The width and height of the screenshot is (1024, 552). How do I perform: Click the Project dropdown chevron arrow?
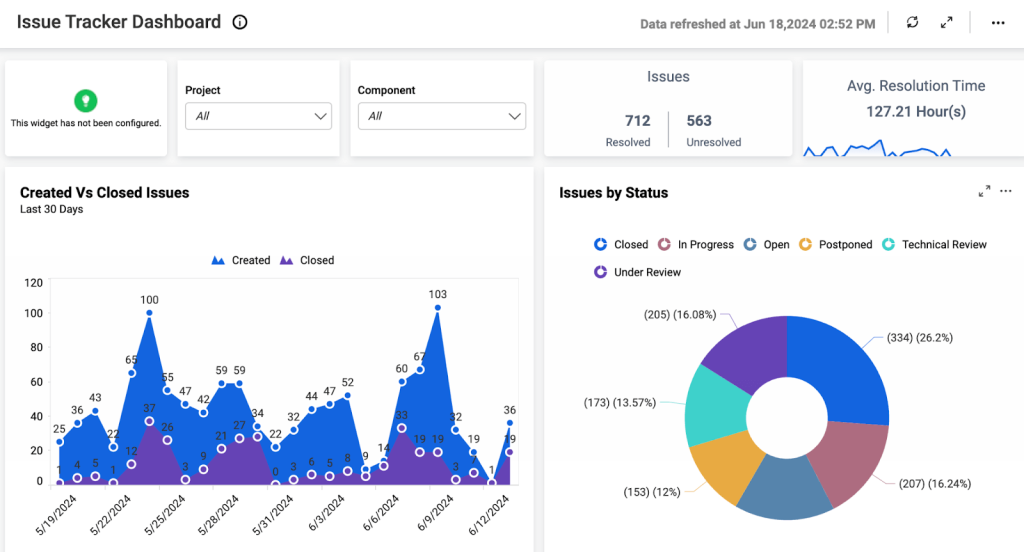[x=320, y=116]
